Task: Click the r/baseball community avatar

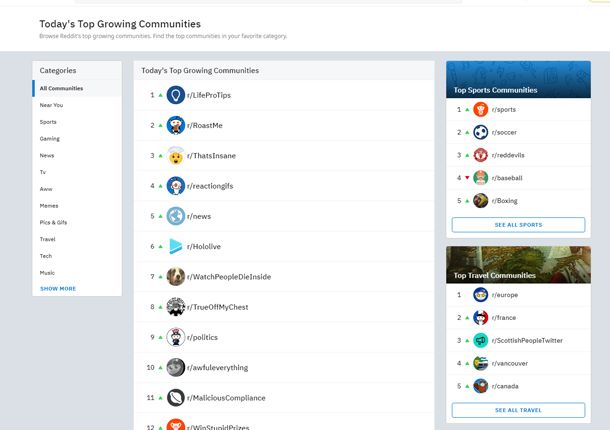Action: [x=480, y=178]
